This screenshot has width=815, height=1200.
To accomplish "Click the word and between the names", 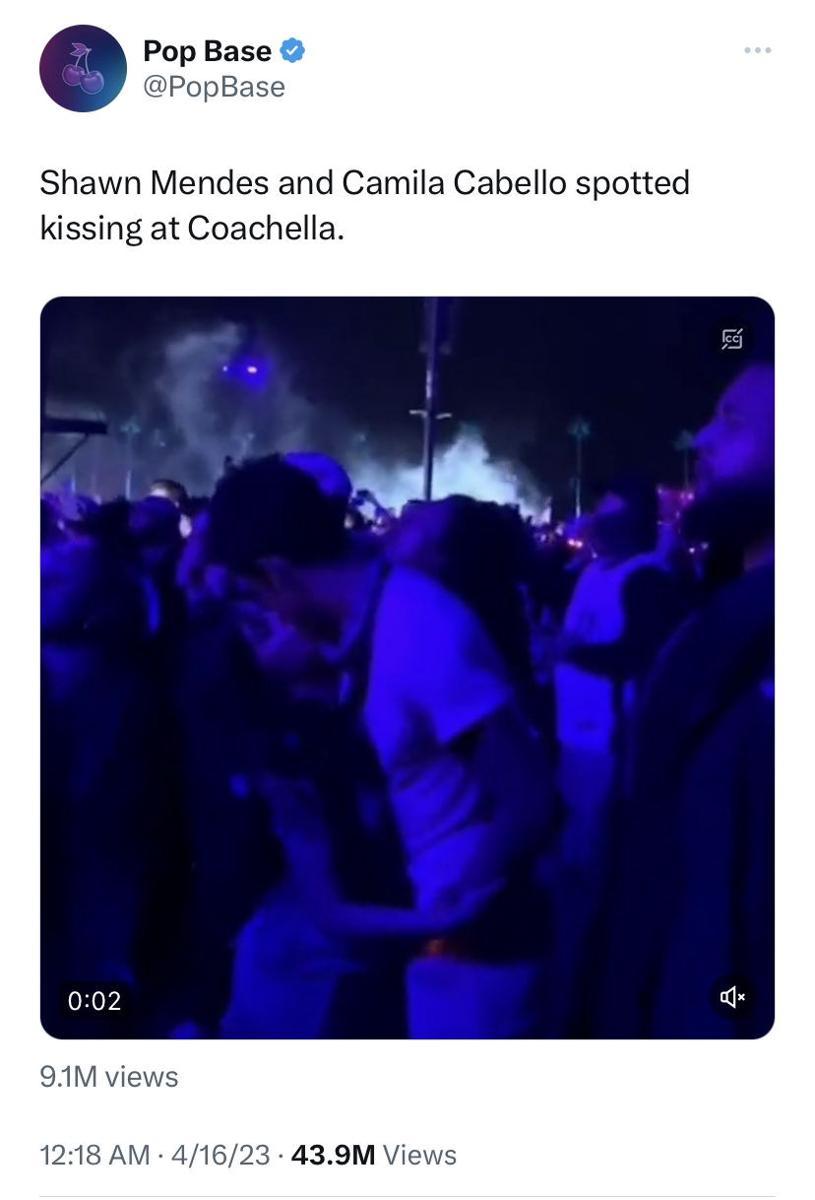I will point(305,183).
